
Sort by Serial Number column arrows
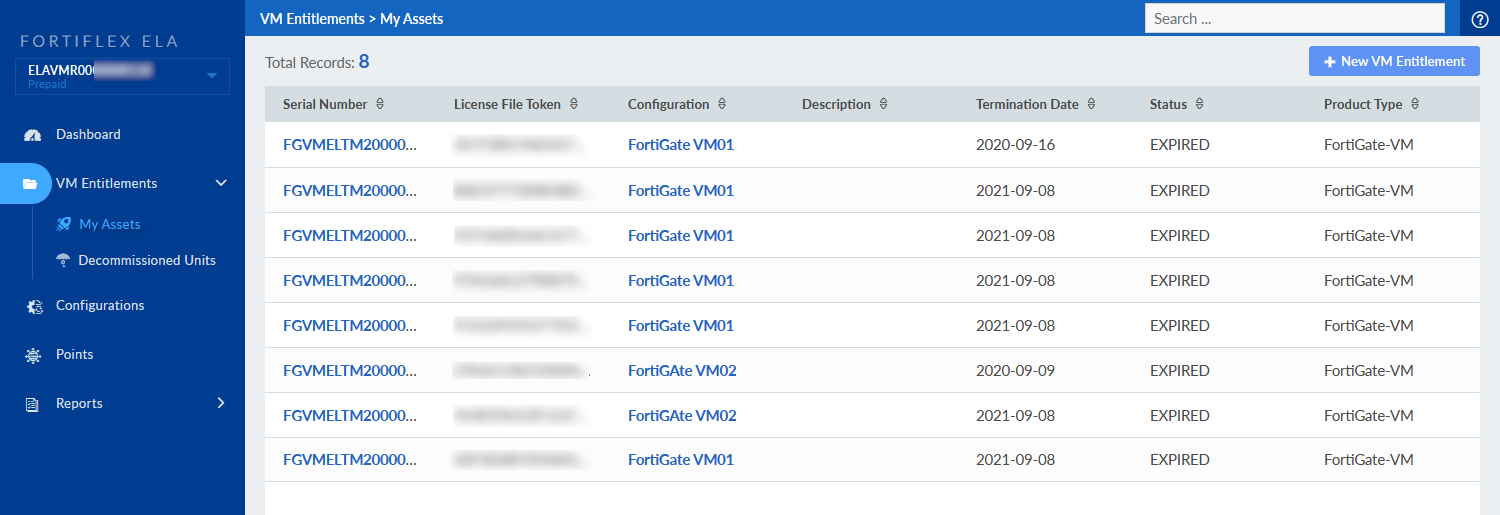coord(380,104)
